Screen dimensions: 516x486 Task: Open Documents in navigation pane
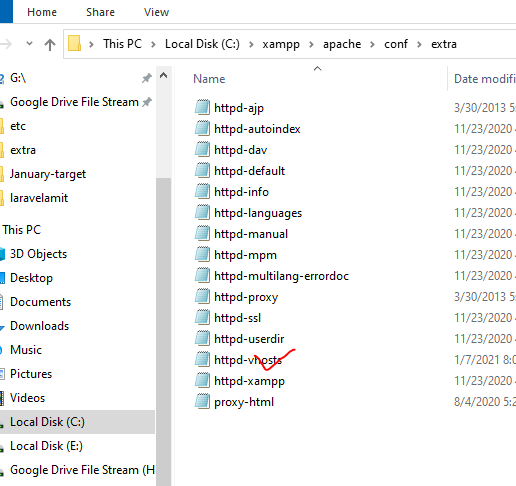tap(40, 302)
